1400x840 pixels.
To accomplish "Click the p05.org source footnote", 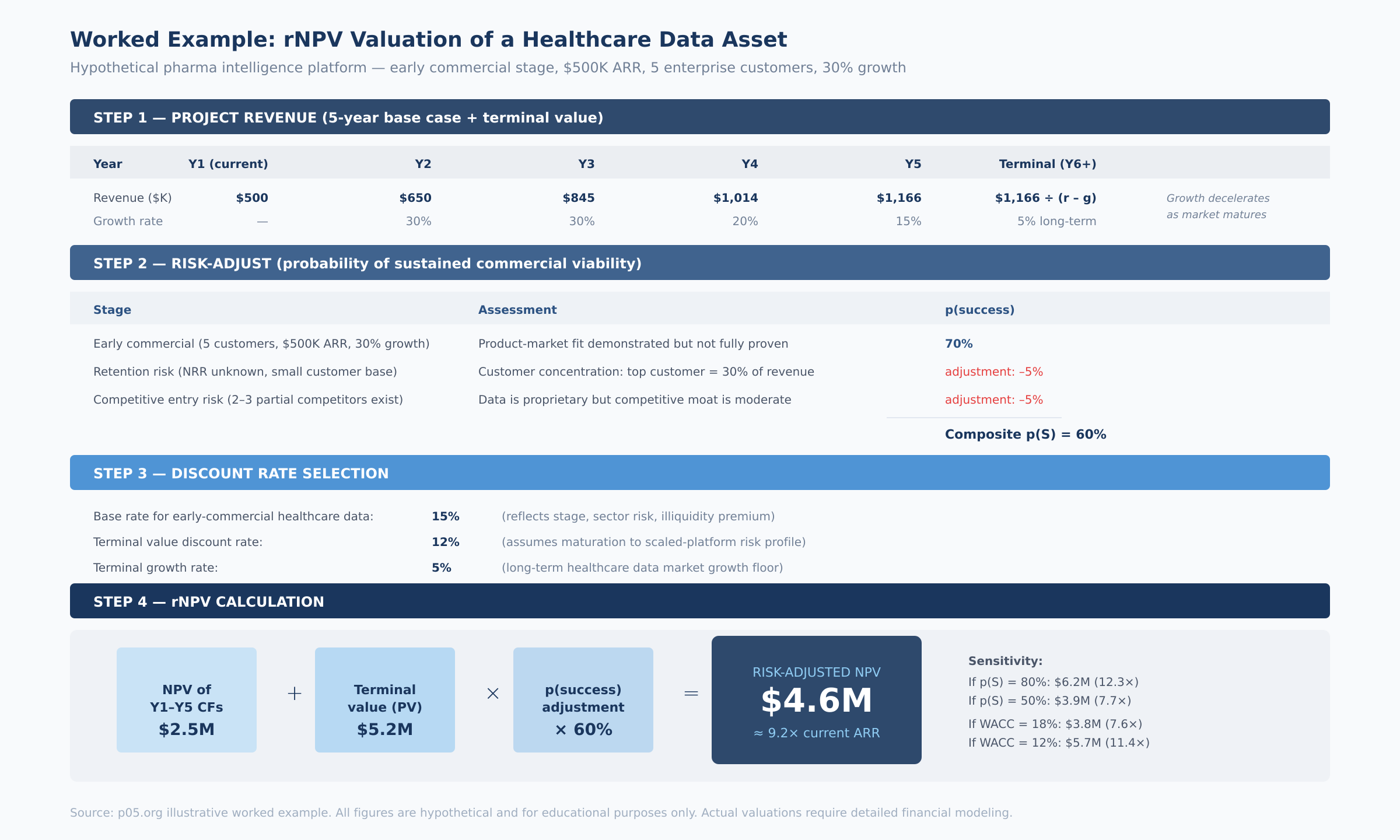I will pyautogui.click(x=541, y=813).
